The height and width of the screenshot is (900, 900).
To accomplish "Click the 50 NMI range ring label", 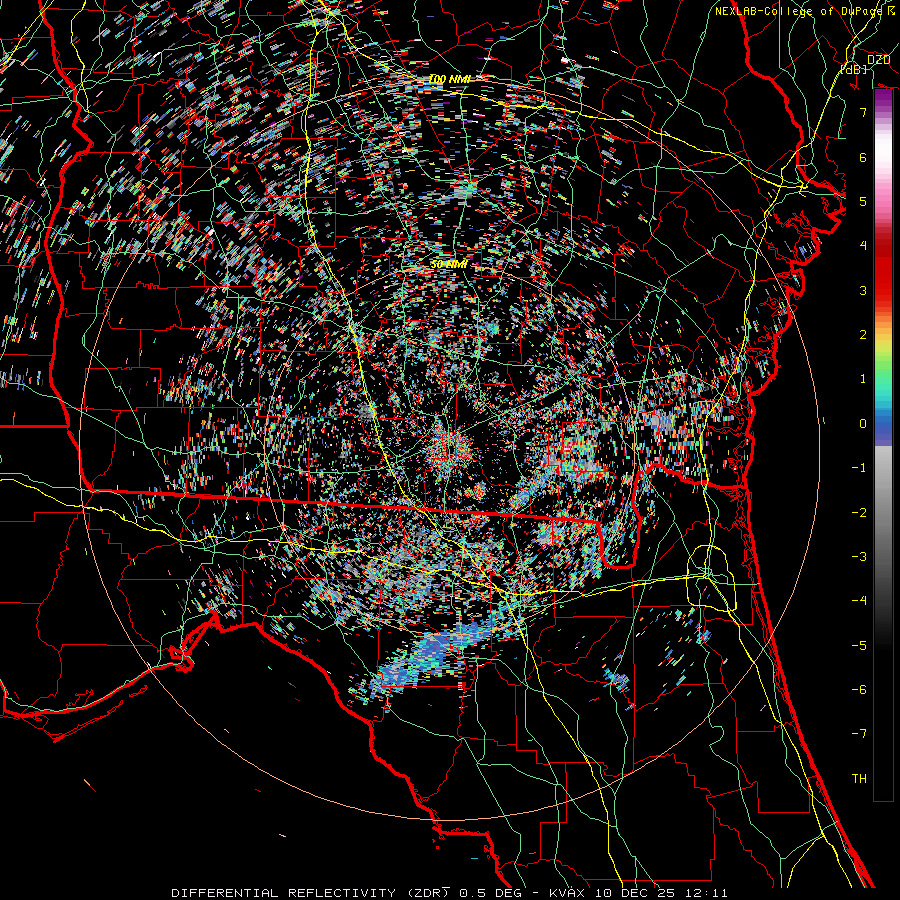I will [x=449, y=264].
